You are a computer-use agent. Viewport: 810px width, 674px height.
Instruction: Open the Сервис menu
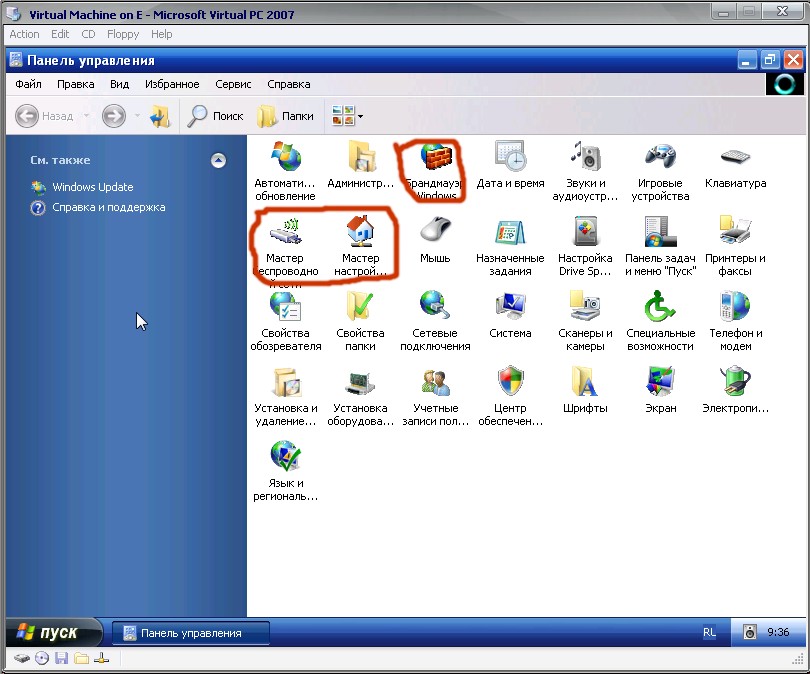233,84
